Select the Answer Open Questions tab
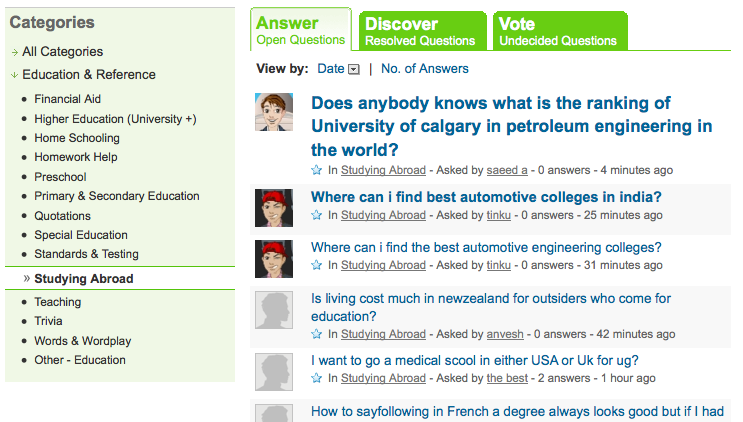Viewport: 743px width, 422px height. 300,31
